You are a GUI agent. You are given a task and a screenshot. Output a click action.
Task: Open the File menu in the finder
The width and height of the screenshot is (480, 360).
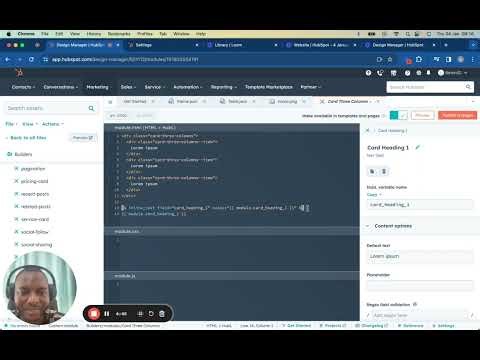click(x=11, y=124)
